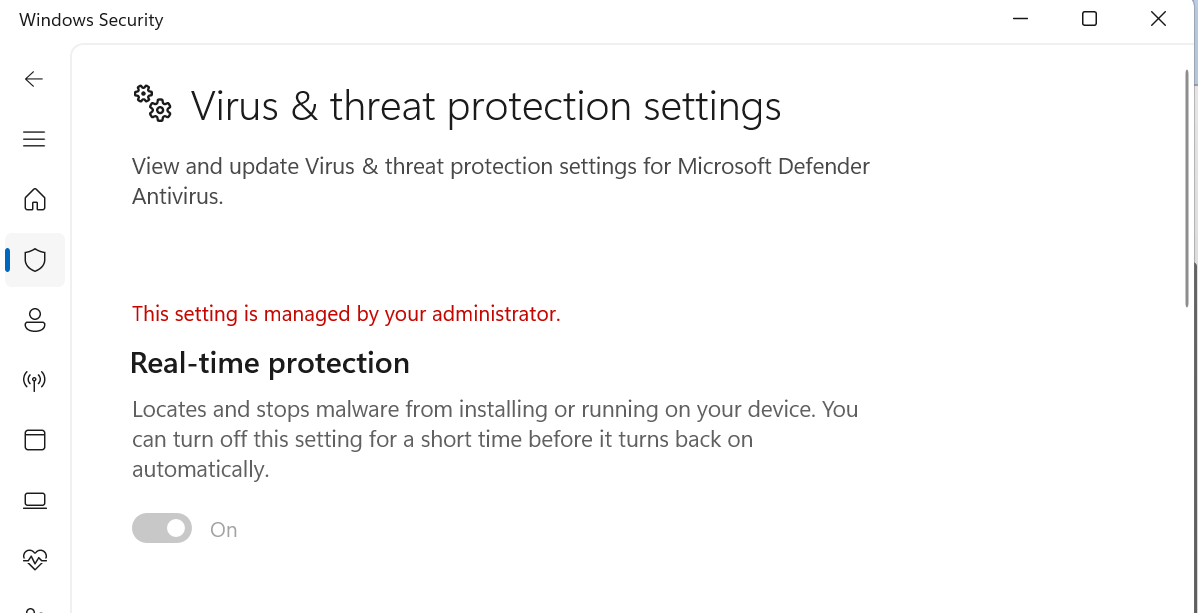Open Account protection in the sidebar
Screen dimensions: 1198x613
[34, 320]
